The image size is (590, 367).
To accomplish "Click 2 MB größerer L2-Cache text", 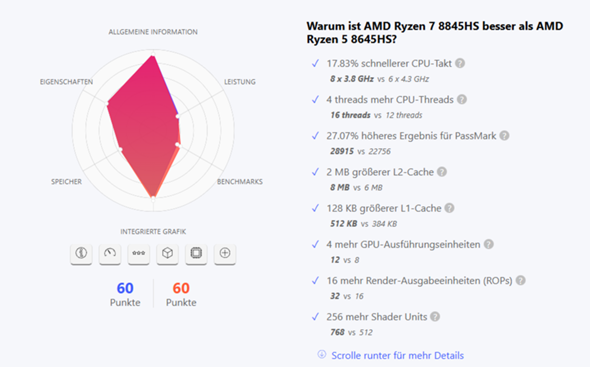I will pos(380,172).
